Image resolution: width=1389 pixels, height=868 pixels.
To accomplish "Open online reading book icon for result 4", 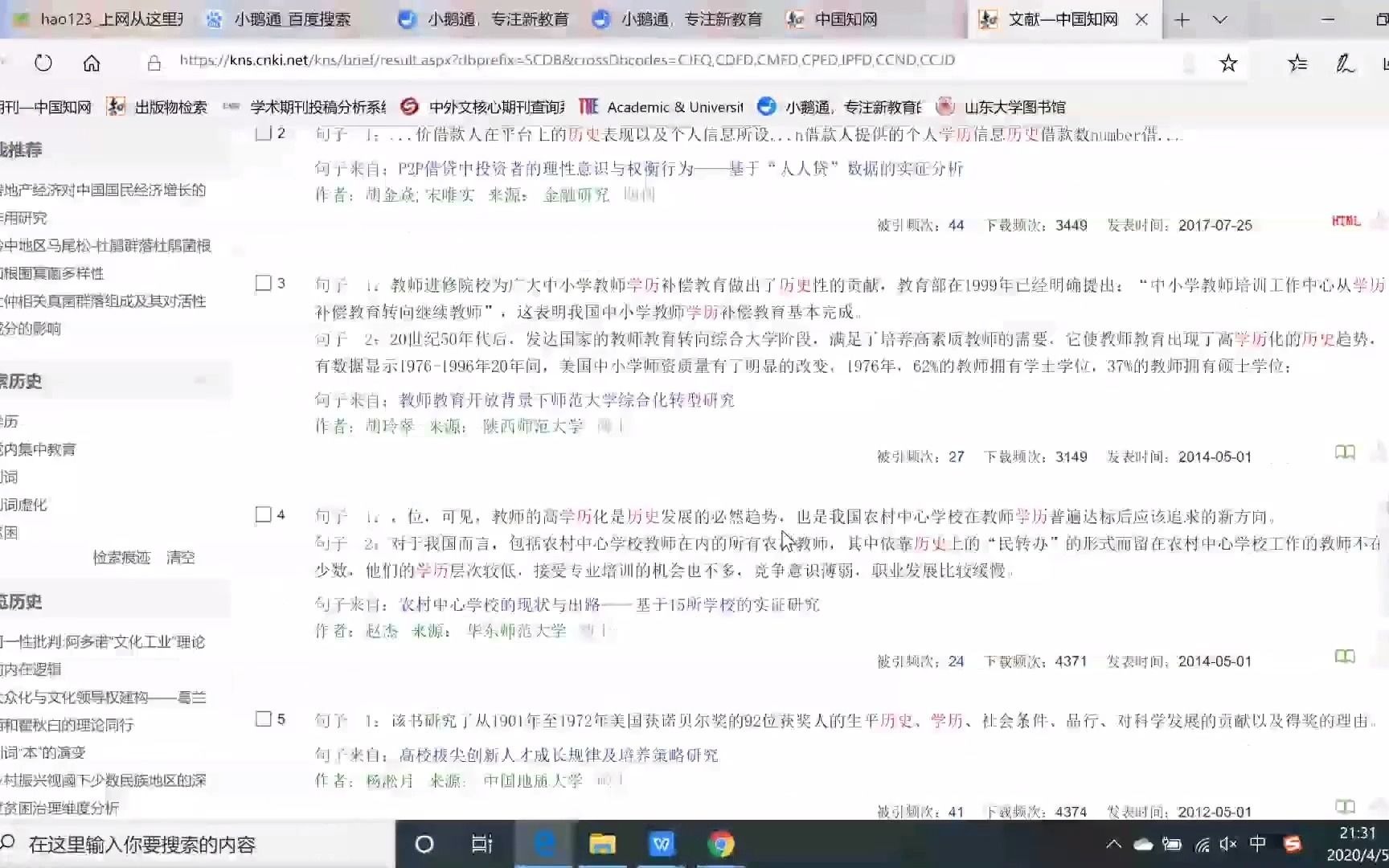I will [1345, 657].
